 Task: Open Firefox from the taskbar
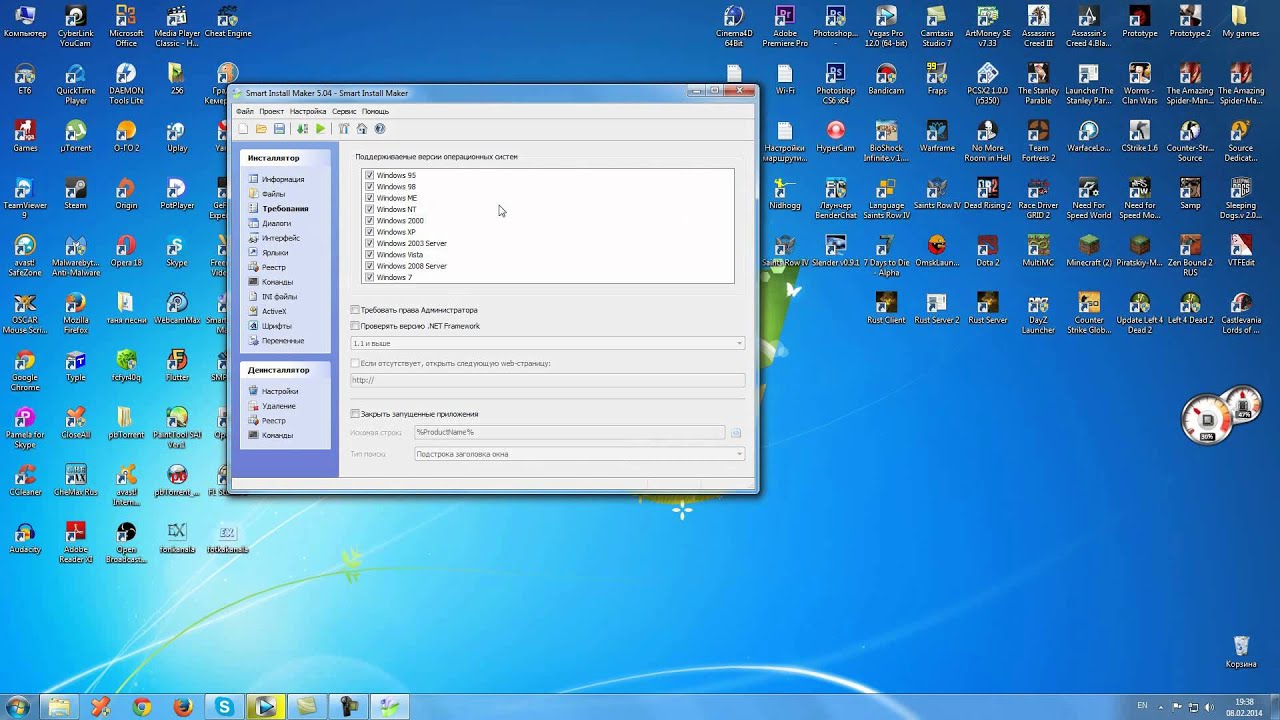182,707
